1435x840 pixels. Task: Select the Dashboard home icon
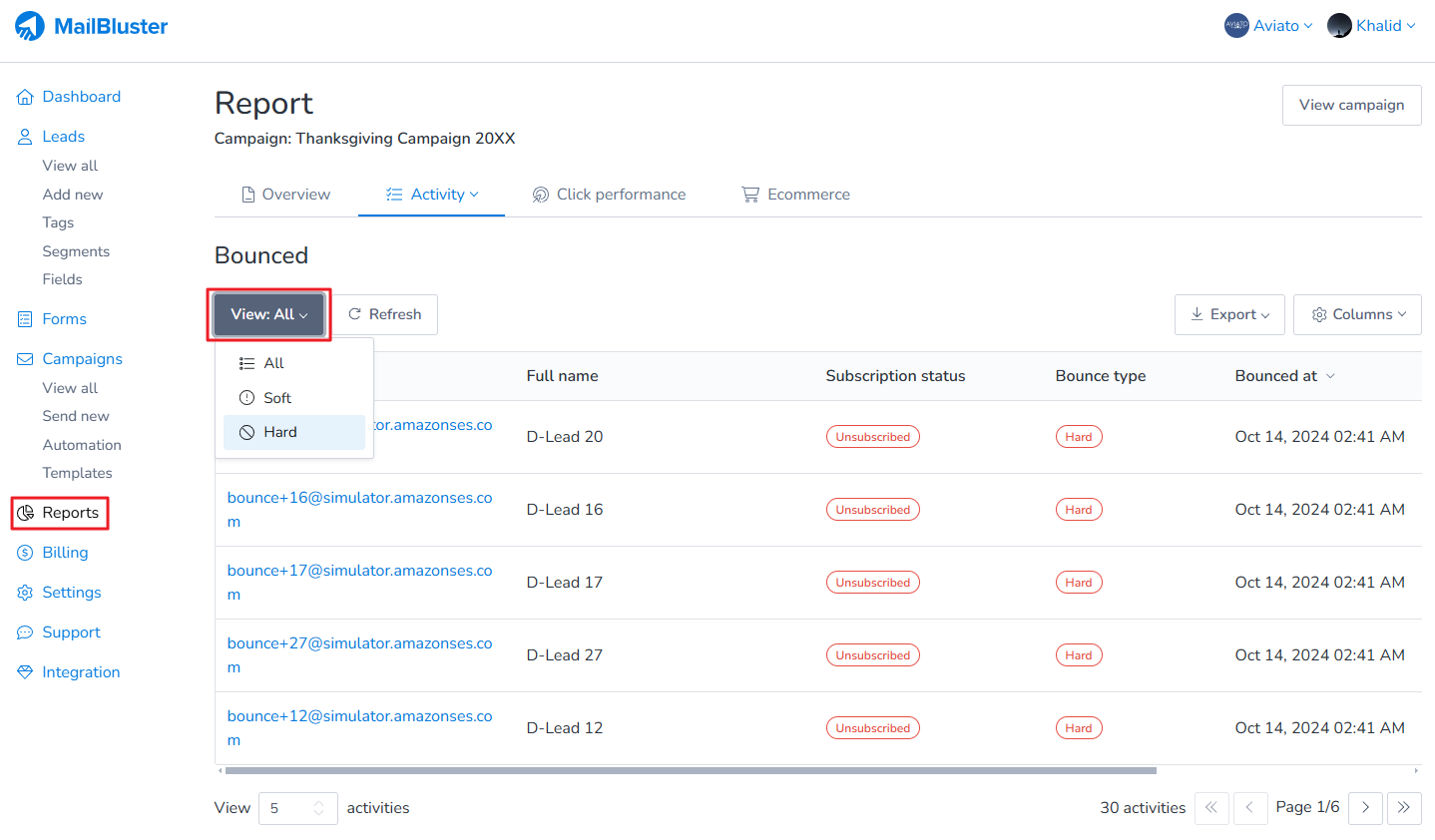[x=24, y=96]
